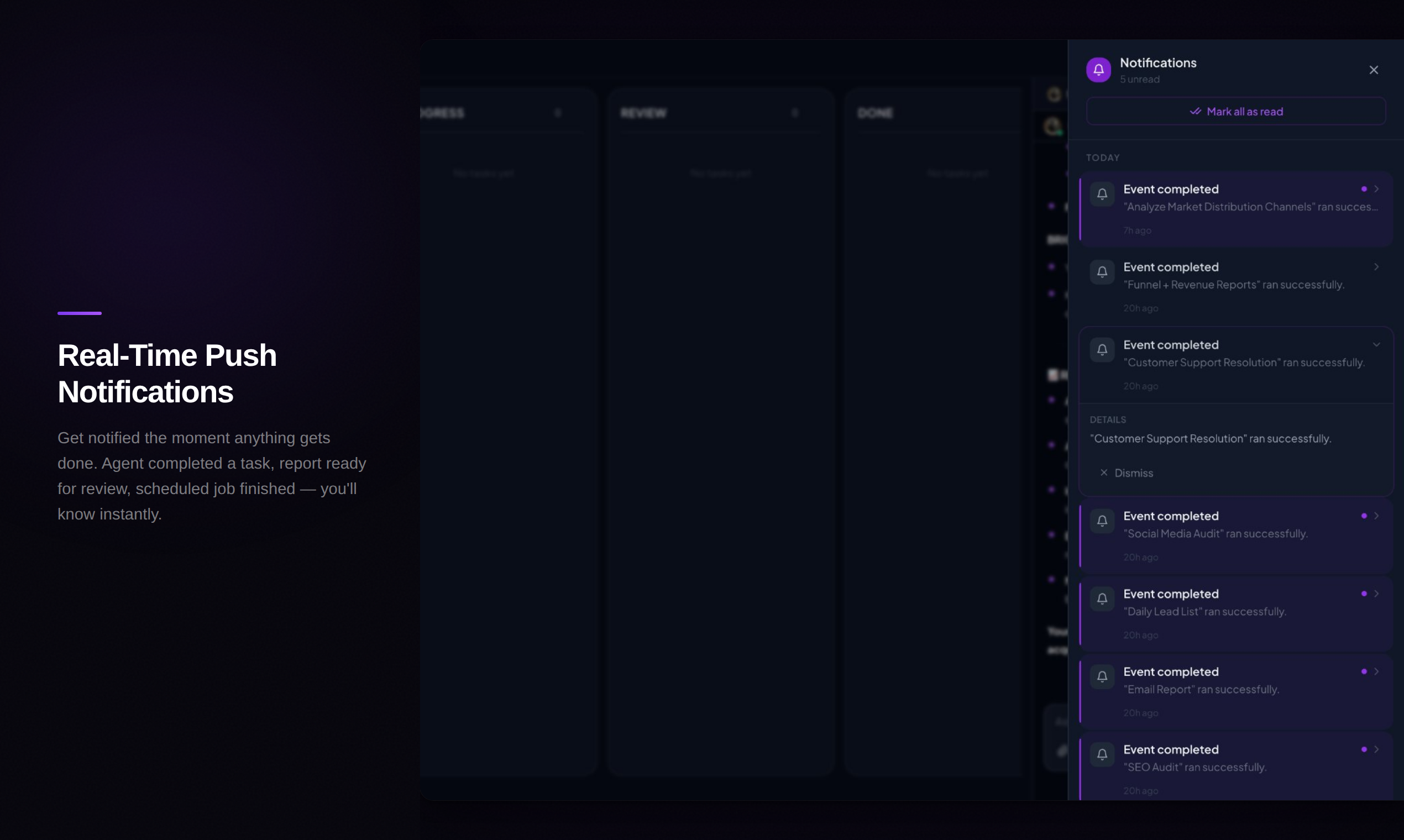Click unread dot on SEO Audit notification
This screenshot has width=1404, height=840.
pos(1364,749)
